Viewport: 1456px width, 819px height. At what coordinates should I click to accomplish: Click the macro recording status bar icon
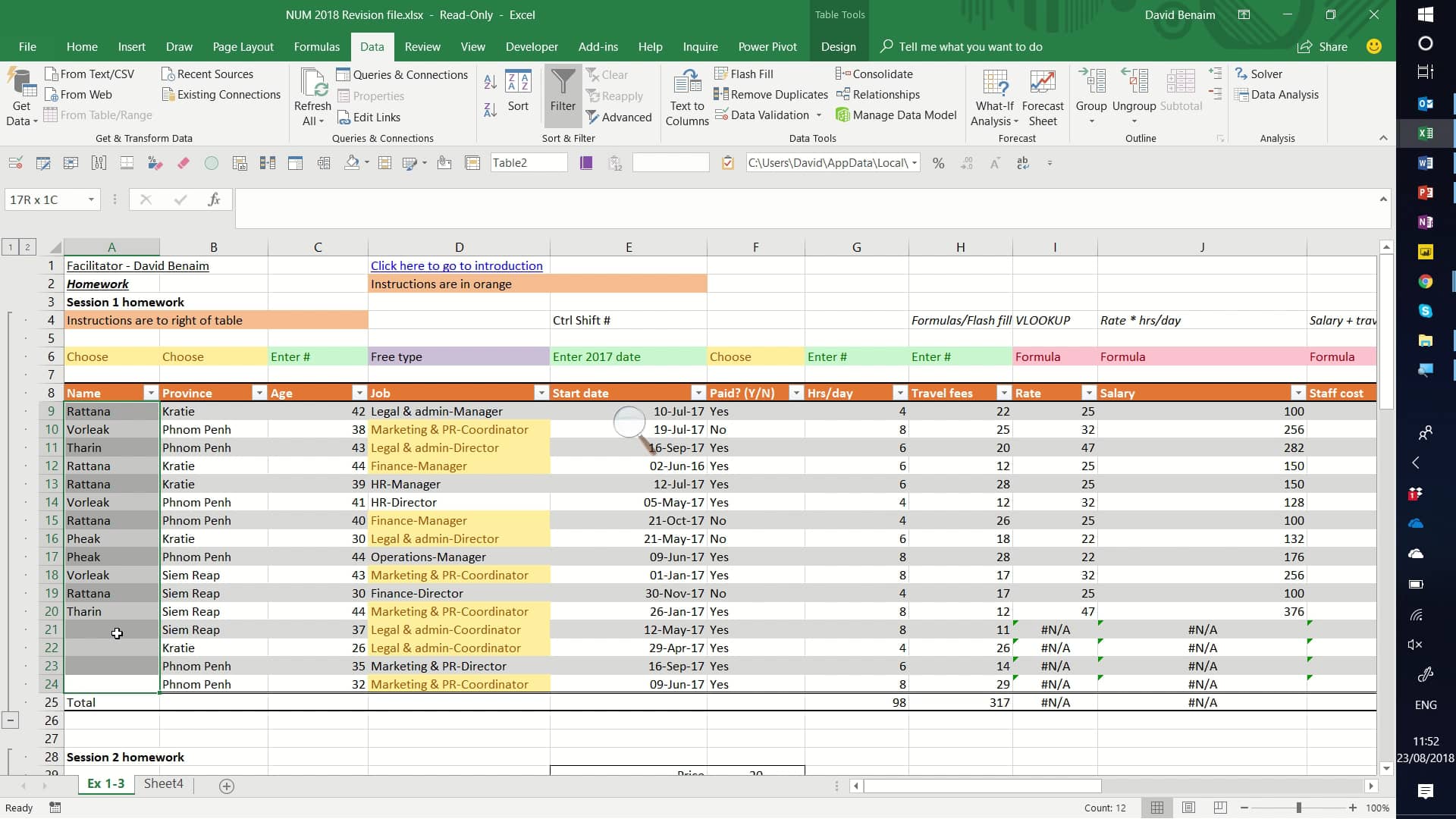click(55, 808)
